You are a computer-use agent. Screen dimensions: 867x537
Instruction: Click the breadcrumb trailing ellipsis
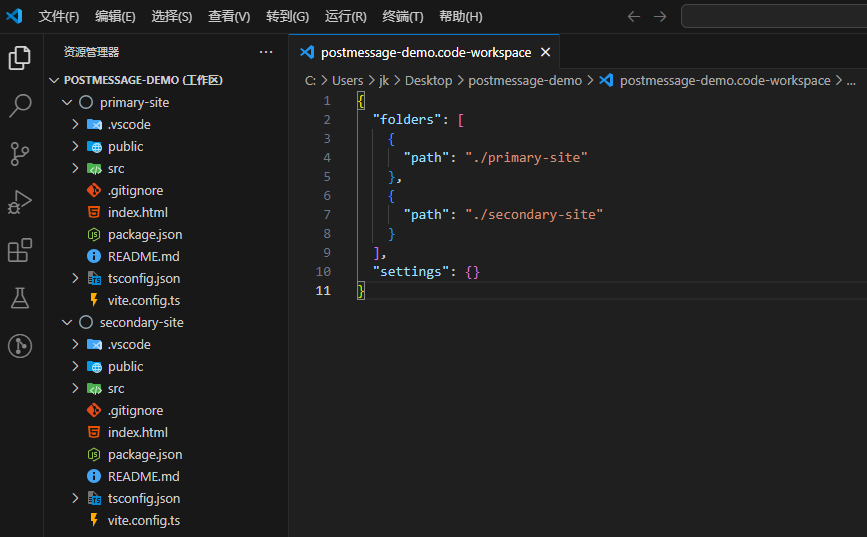click(x=851, y=81)
